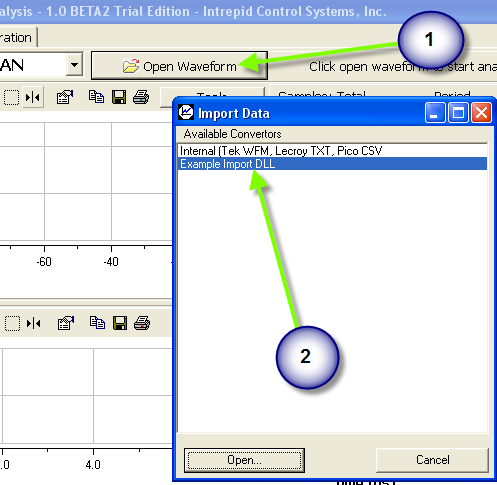The image size is (497, 485).
Task: Print the lower graph
Action: click(142, 323)
